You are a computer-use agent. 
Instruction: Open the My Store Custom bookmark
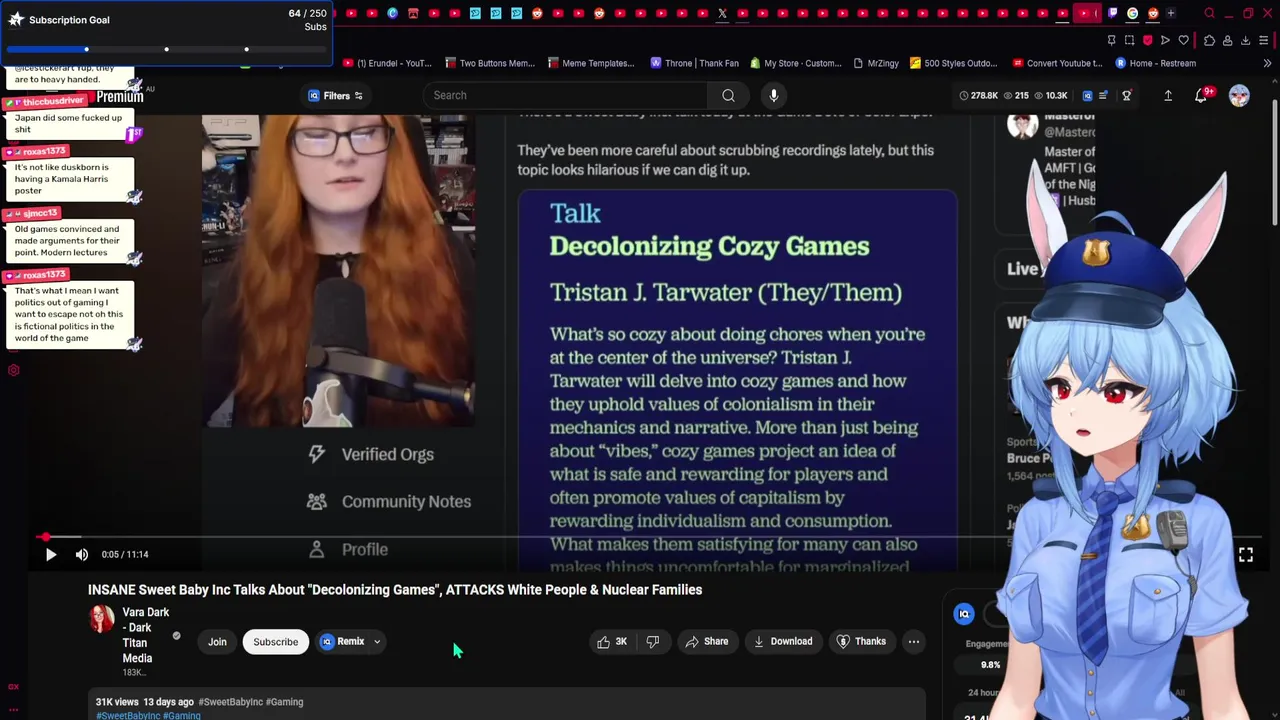click(796, 63)
